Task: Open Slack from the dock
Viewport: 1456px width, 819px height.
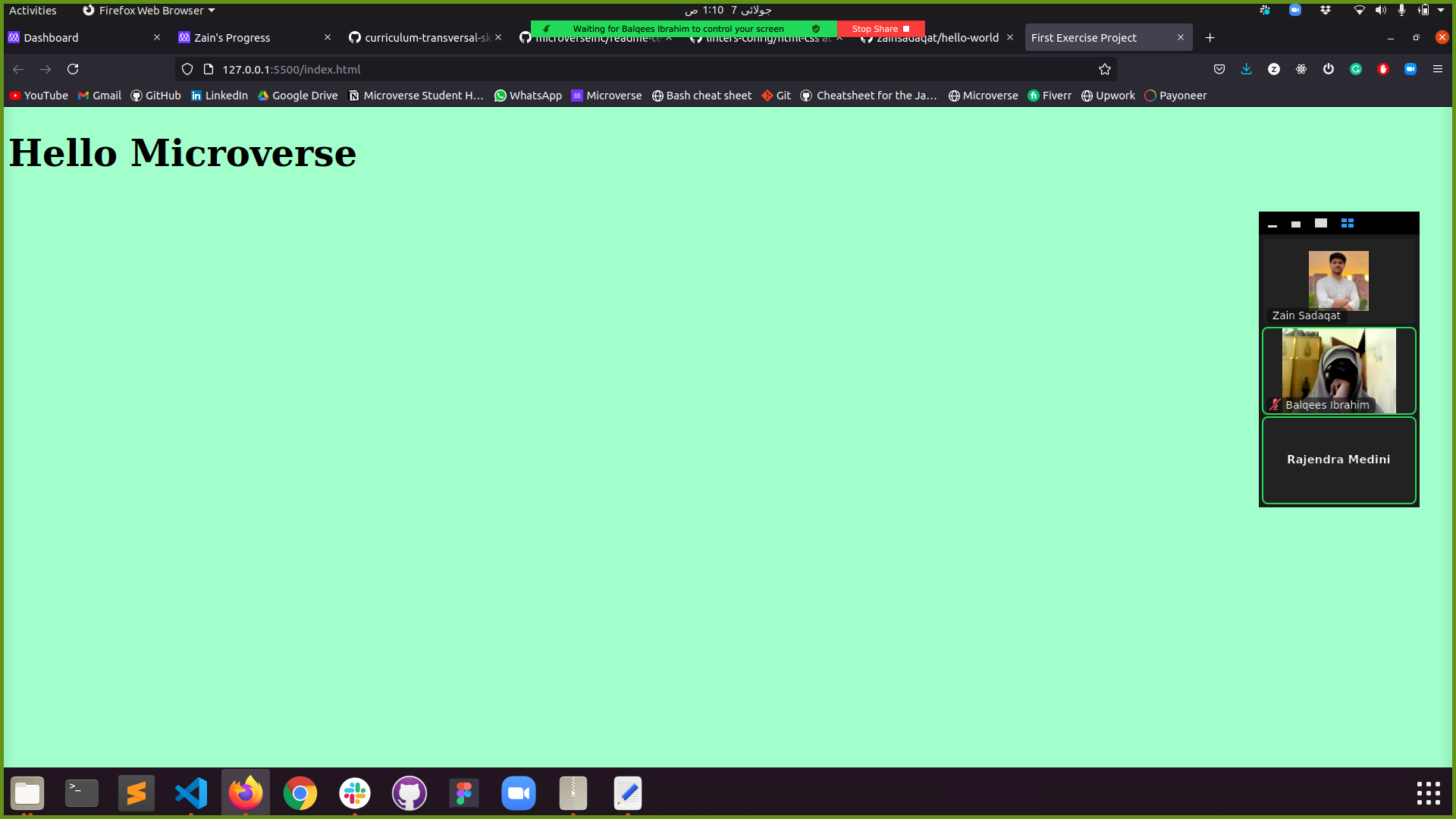Action: [355, 793]
